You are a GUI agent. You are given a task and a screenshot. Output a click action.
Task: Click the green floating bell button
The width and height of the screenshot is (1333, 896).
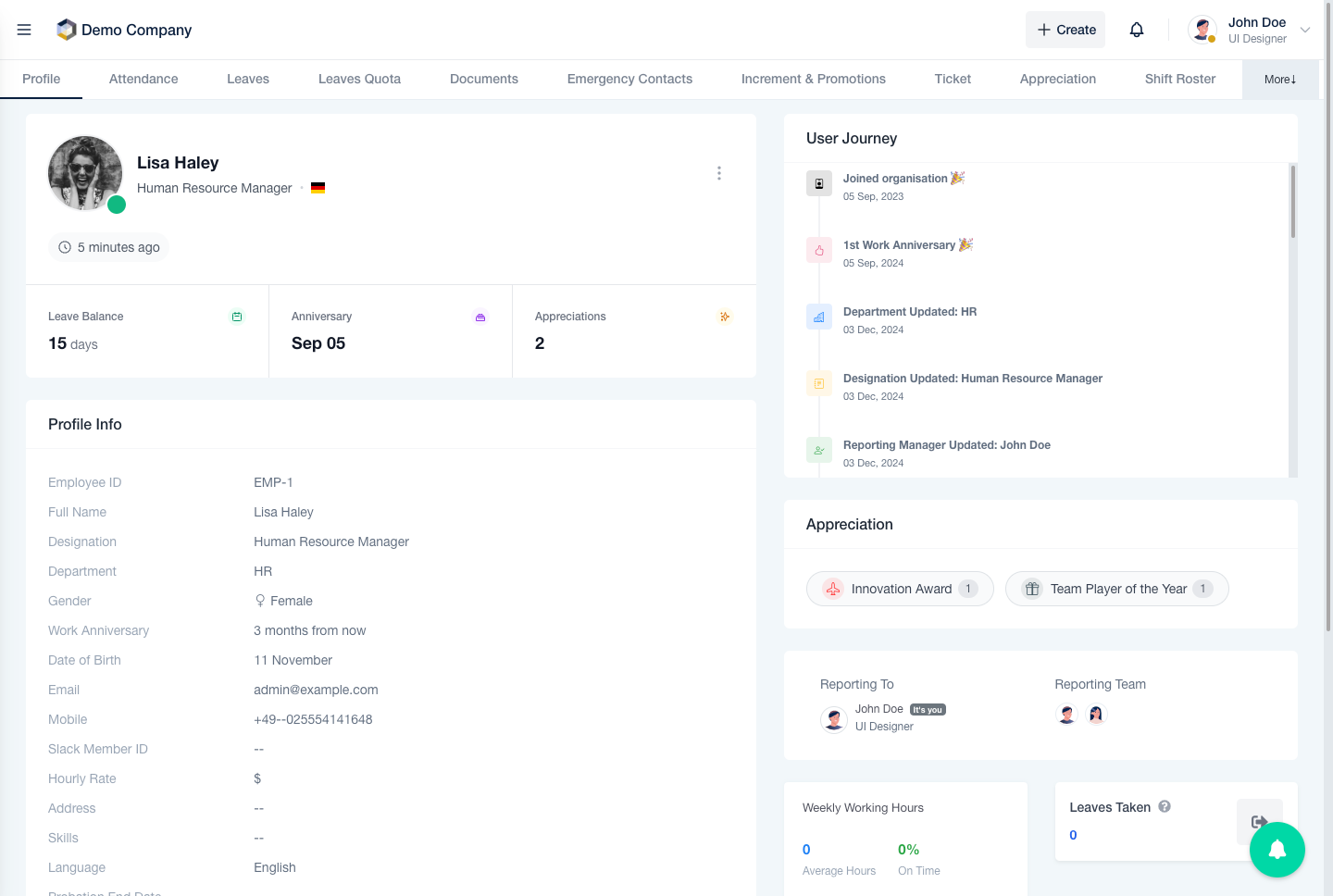[x=1277, y=850]
